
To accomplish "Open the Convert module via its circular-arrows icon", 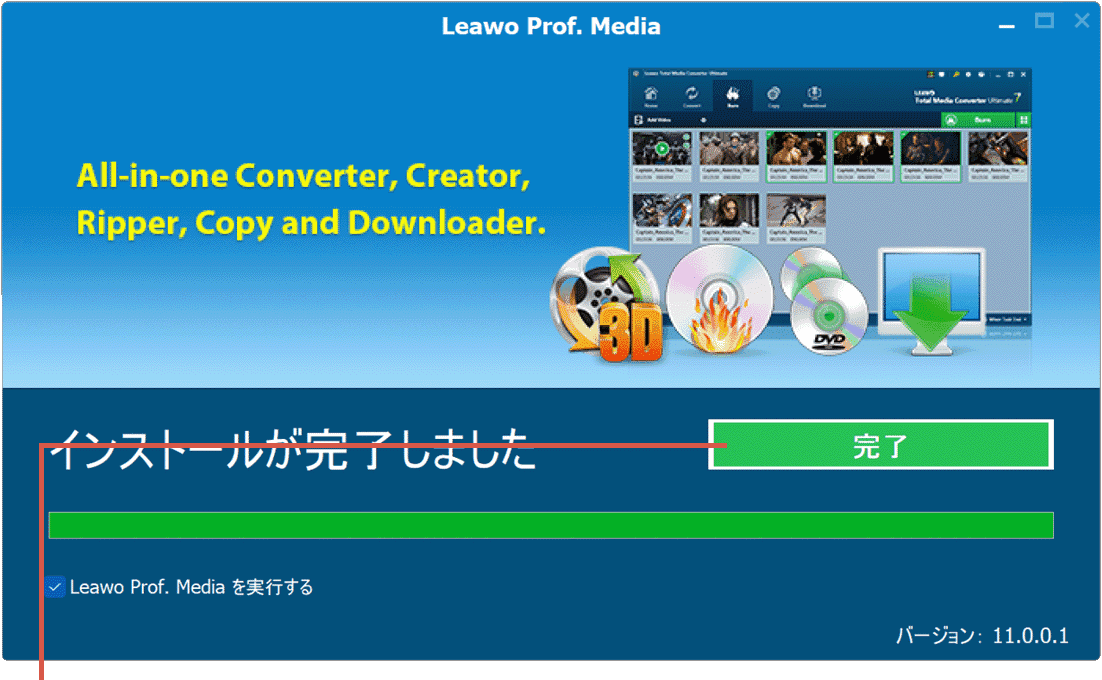I will click(691, 91).
